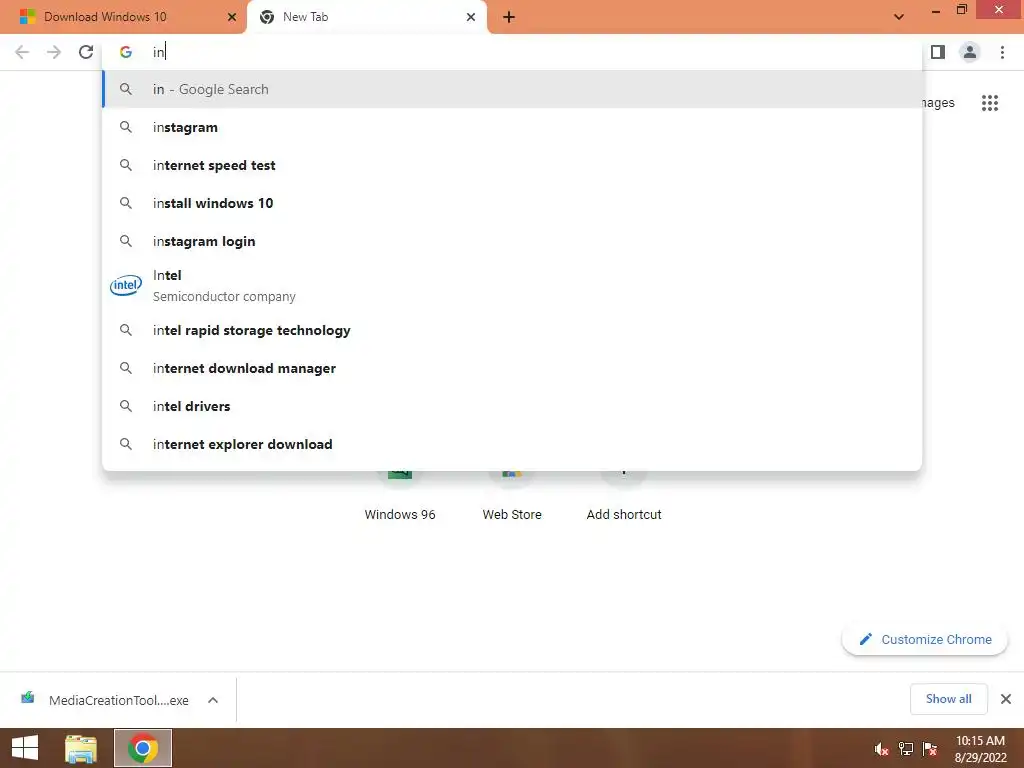Select 'internet explorer download' suggestion

tap(512, 444)
